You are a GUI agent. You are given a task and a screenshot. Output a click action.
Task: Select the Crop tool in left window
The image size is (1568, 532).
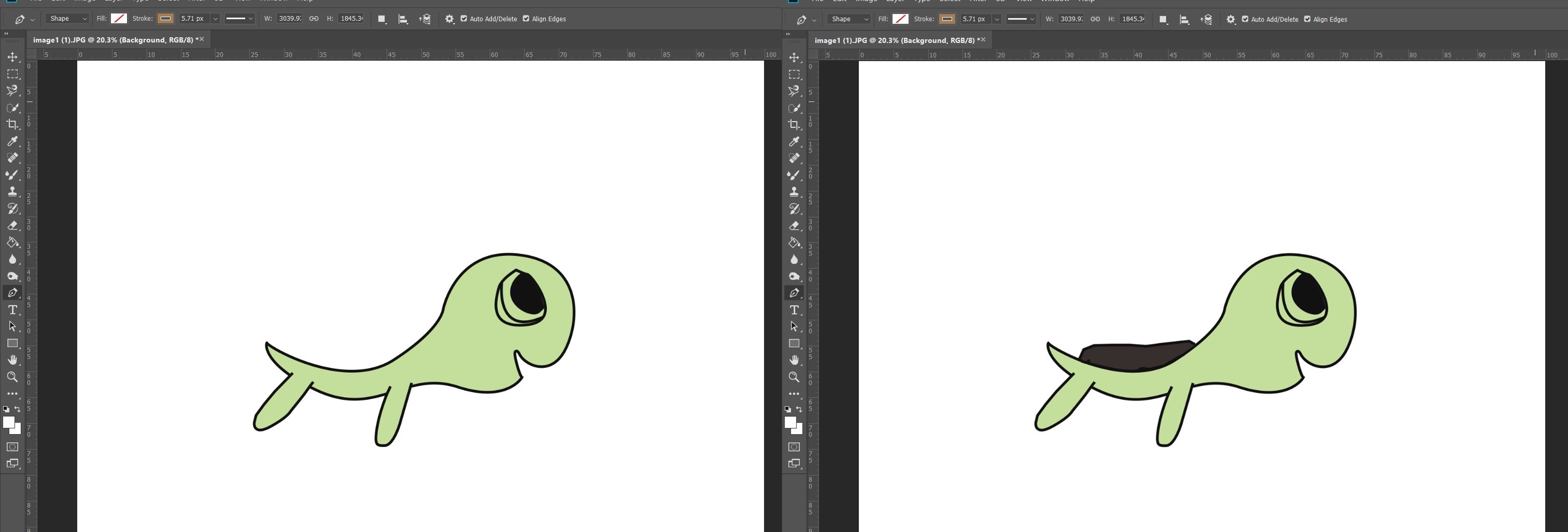point(12,124)
